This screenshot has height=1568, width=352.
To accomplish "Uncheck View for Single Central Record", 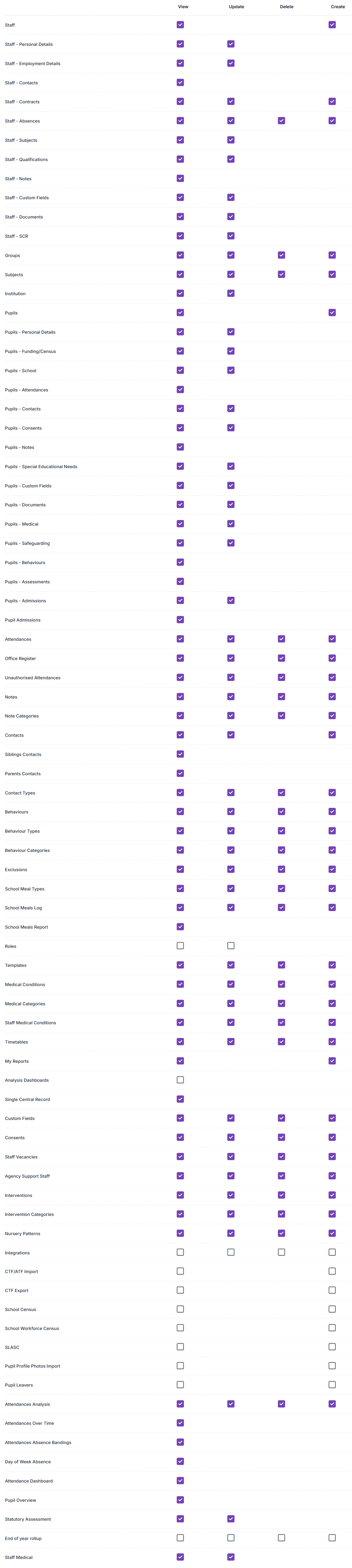I will pyautogui.click(x=180, y=1099).
